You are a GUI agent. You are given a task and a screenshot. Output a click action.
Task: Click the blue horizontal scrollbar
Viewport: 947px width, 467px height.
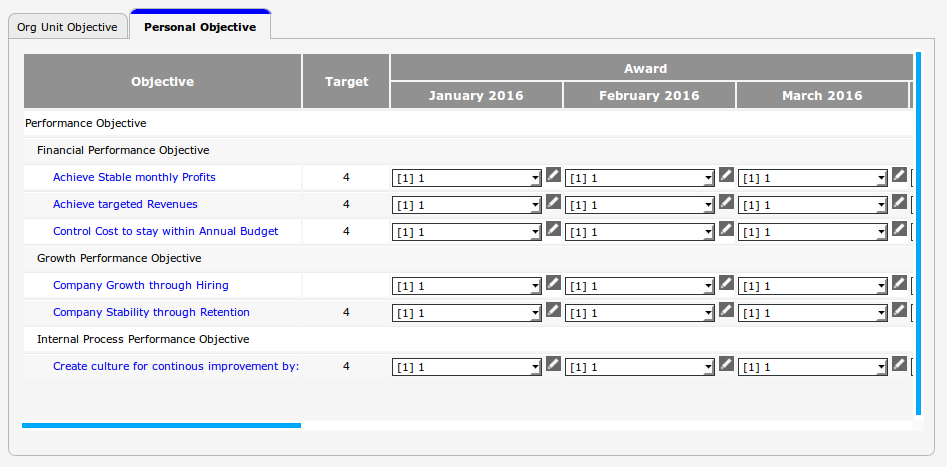coord(160,426)
